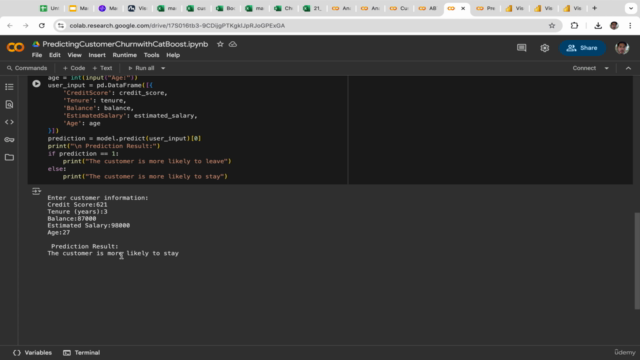
Task: Open the Colab account avatar
Action: tap(622, 48)
